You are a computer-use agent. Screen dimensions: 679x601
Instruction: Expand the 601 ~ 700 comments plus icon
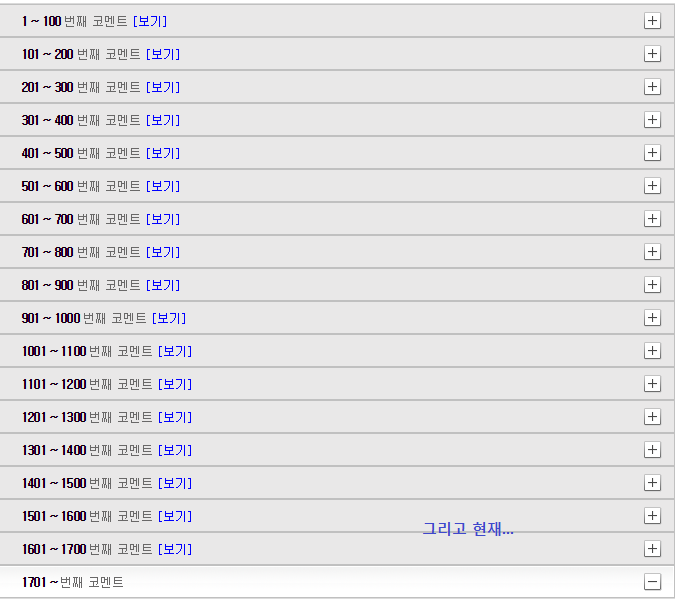(652, 219)
